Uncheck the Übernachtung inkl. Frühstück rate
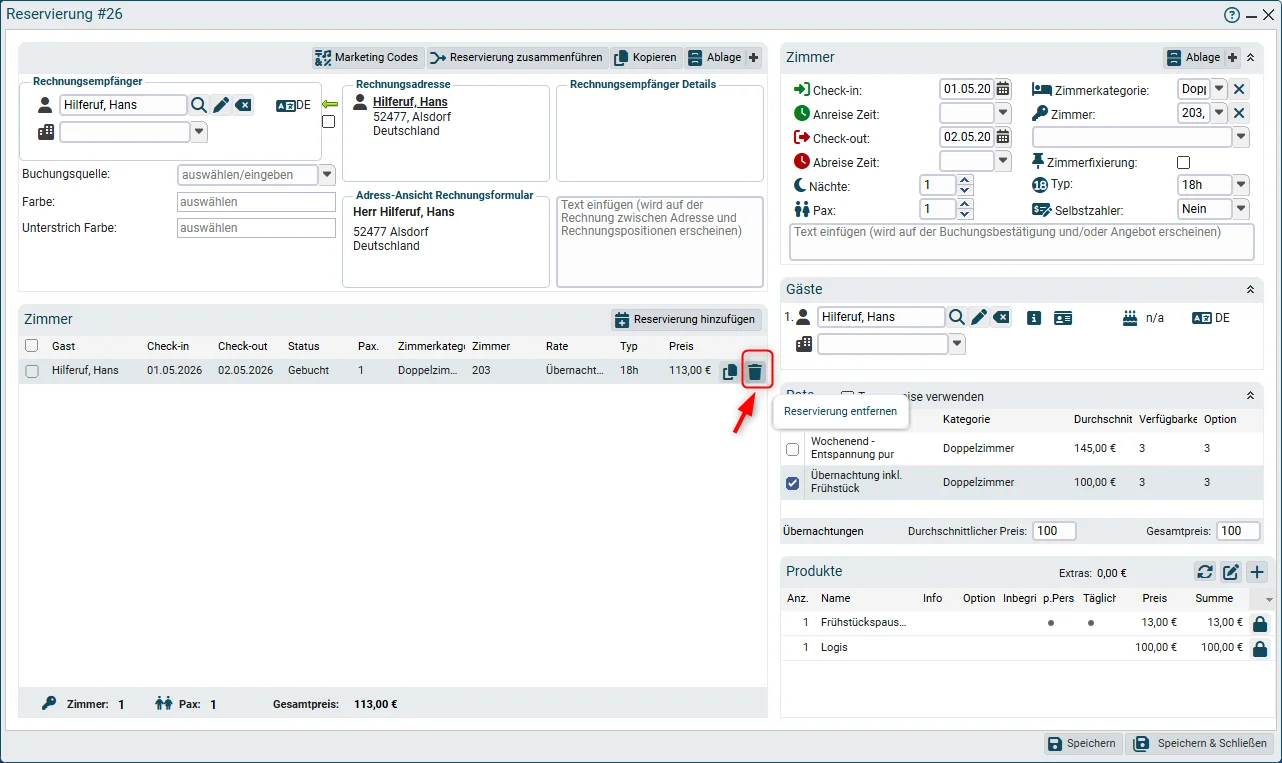The width and height of the screenshot is (1282, 763). [x=793, y=483]
